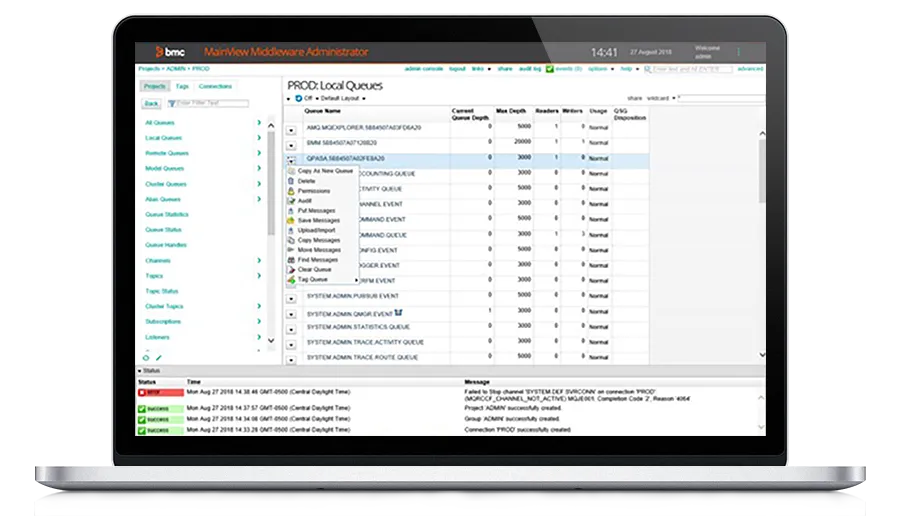The image size is (900, 516).
Task: Click the Delete trash icon in the context menu
Action: tap(291, 181)
